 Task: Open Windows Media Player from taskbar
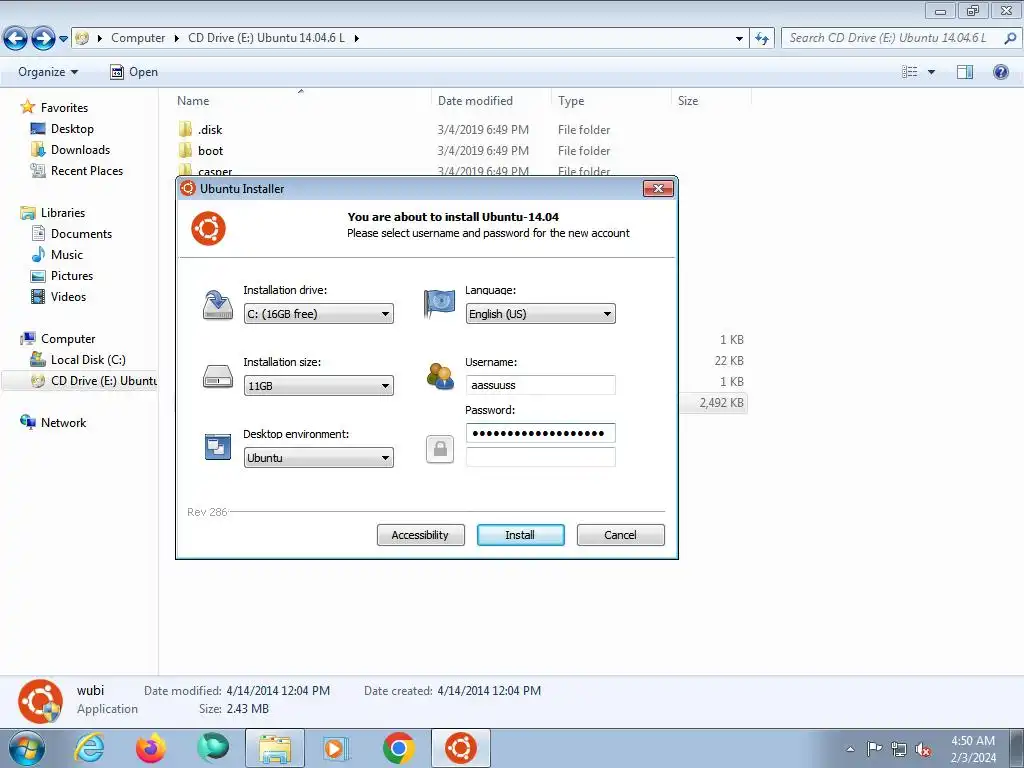(337, 748)
